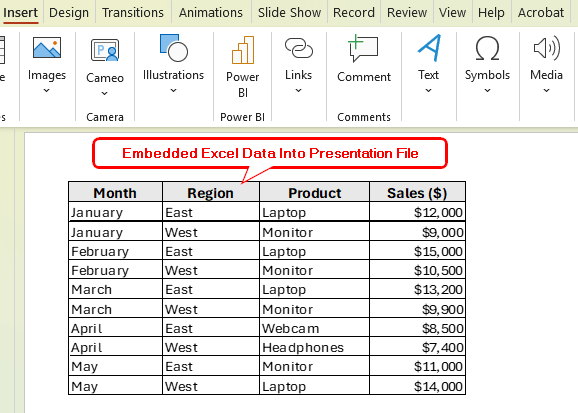Click the $9,900 sales cell
Image resolution: width=578 pixels, height=413 pixels.
(417, 309)
